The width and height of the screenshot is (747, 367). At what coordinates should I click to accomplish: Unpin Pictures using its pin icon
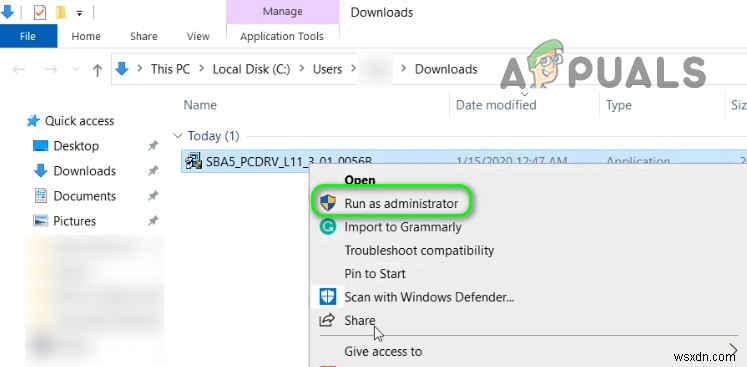click(153, 221)
